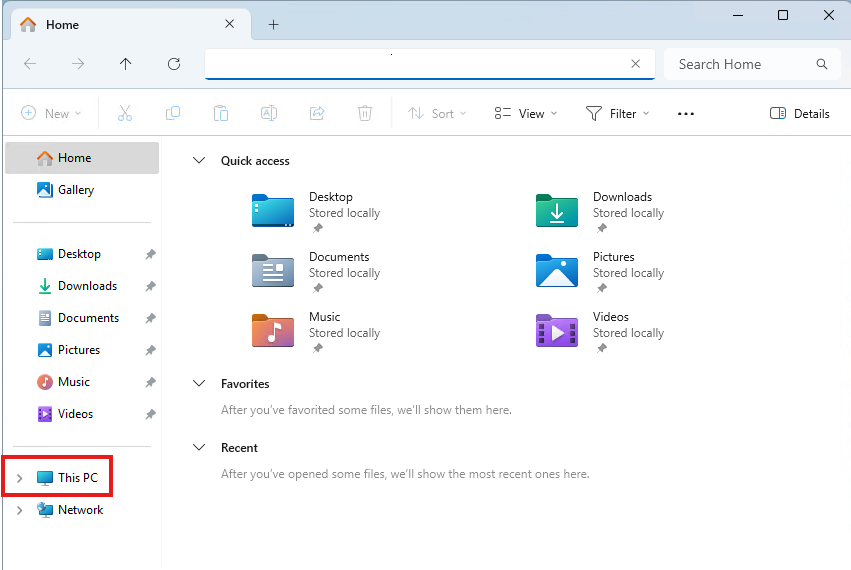
Task: Click the pin icon beside sidebar Pictures
Action: pyautogui.click(x=150, y=350)
